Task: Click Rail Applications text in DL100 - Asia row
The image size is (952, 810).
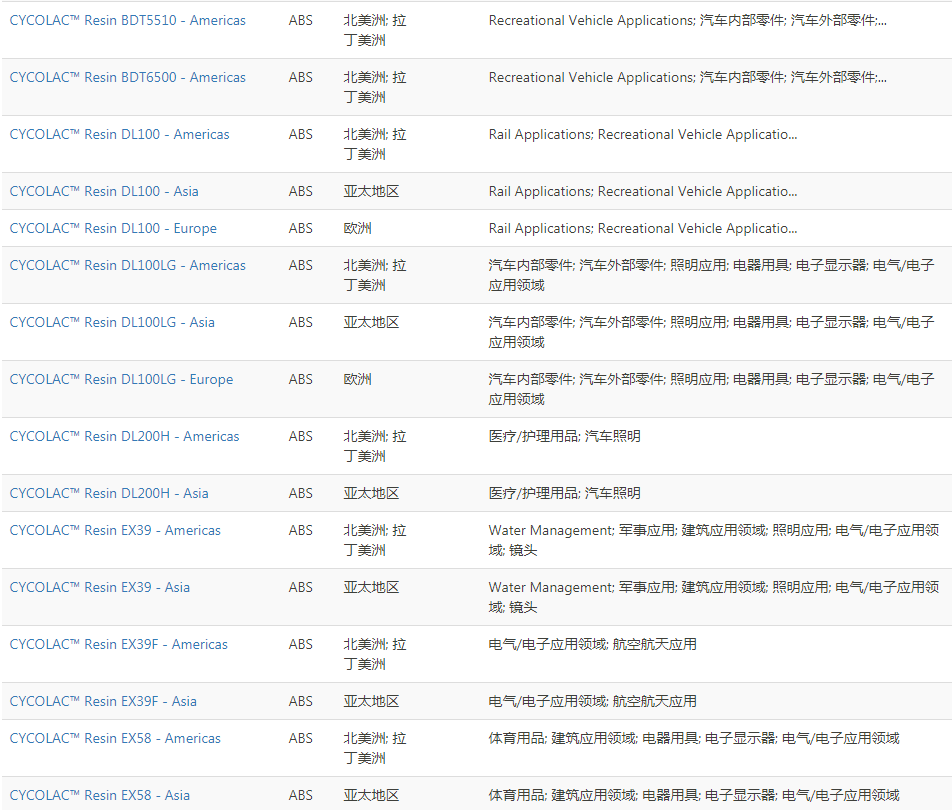Action: [642, 191]
